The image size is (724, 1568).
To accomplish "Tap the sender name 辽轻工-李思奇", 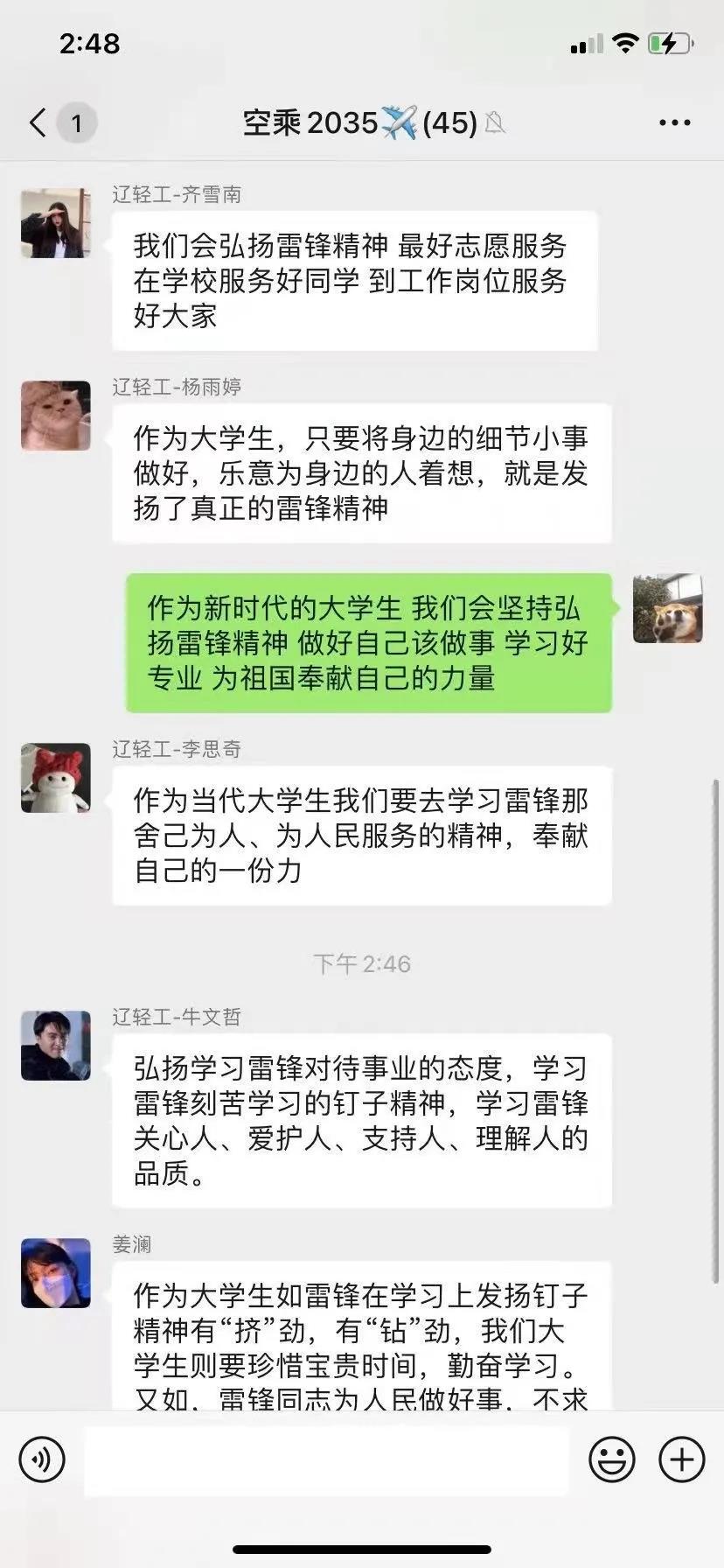I will (177, 749).
